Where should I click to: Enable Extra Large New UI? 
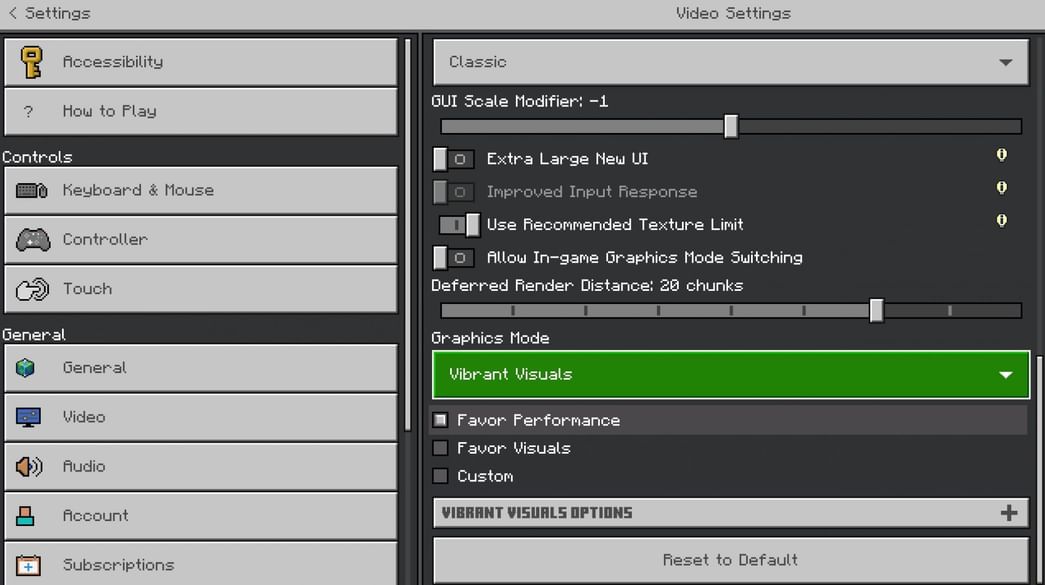(x=454, y=158)
